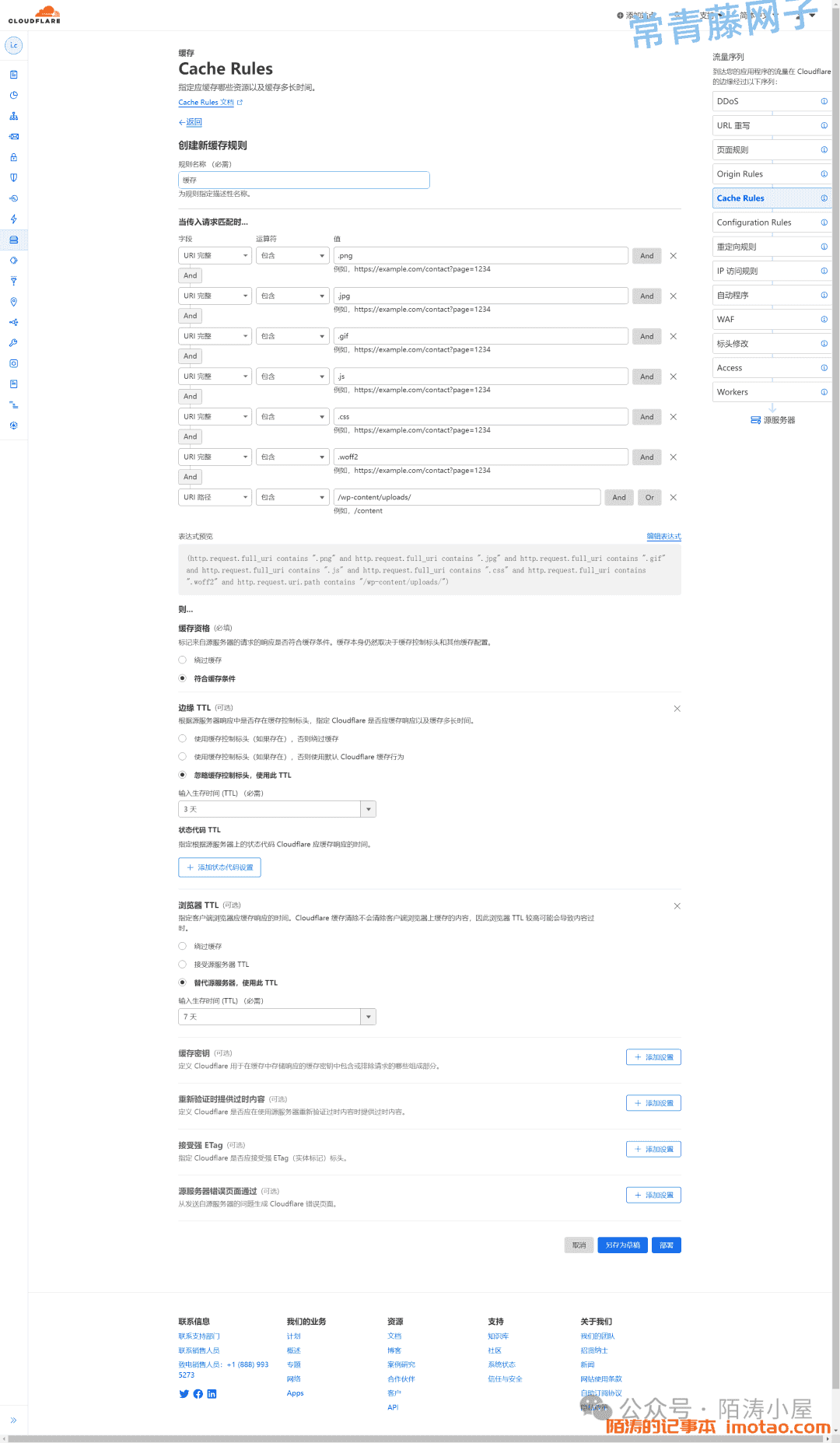
Task: Select 绕过缓存 under 缓存资格
Action: click(x=183, y=660)
